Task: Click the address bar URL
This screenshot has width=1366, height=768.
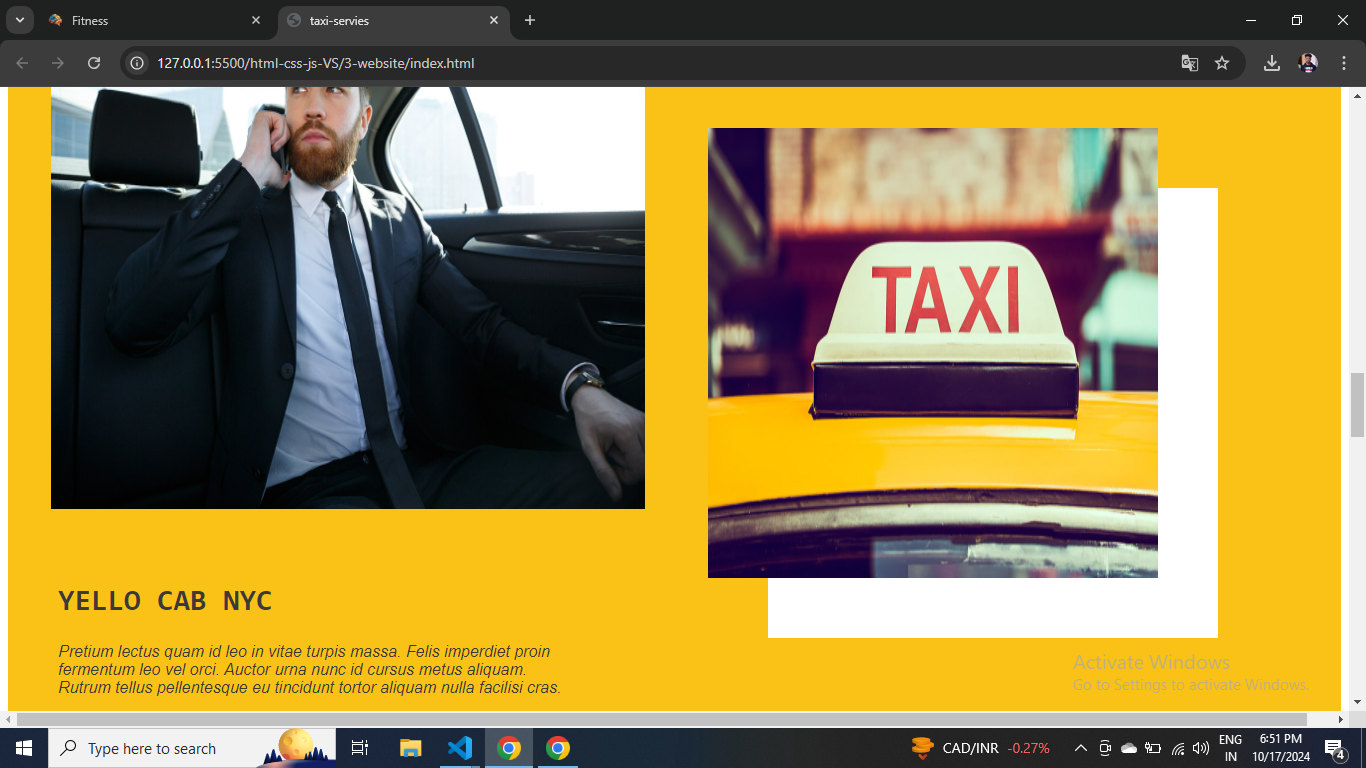Action: click(315, 63)
